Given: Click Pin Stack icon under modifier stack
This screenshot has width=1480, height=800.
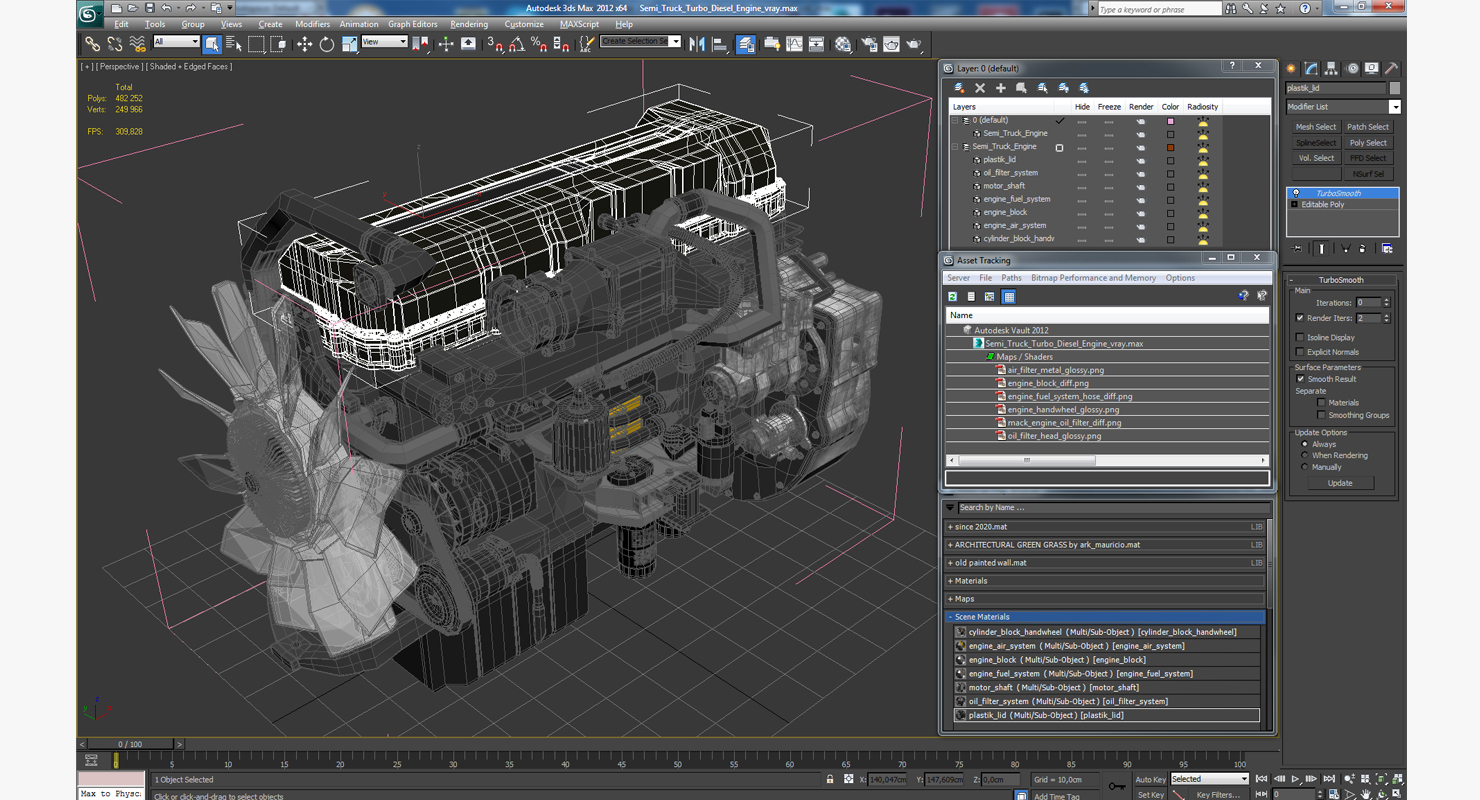Looking at the screenshot, I should pos(1297,248).
